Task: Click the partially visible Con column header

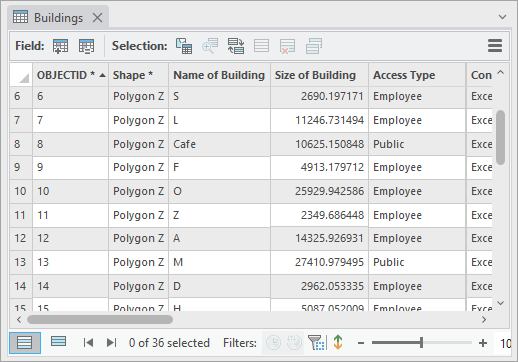Action: click(479, 75)
